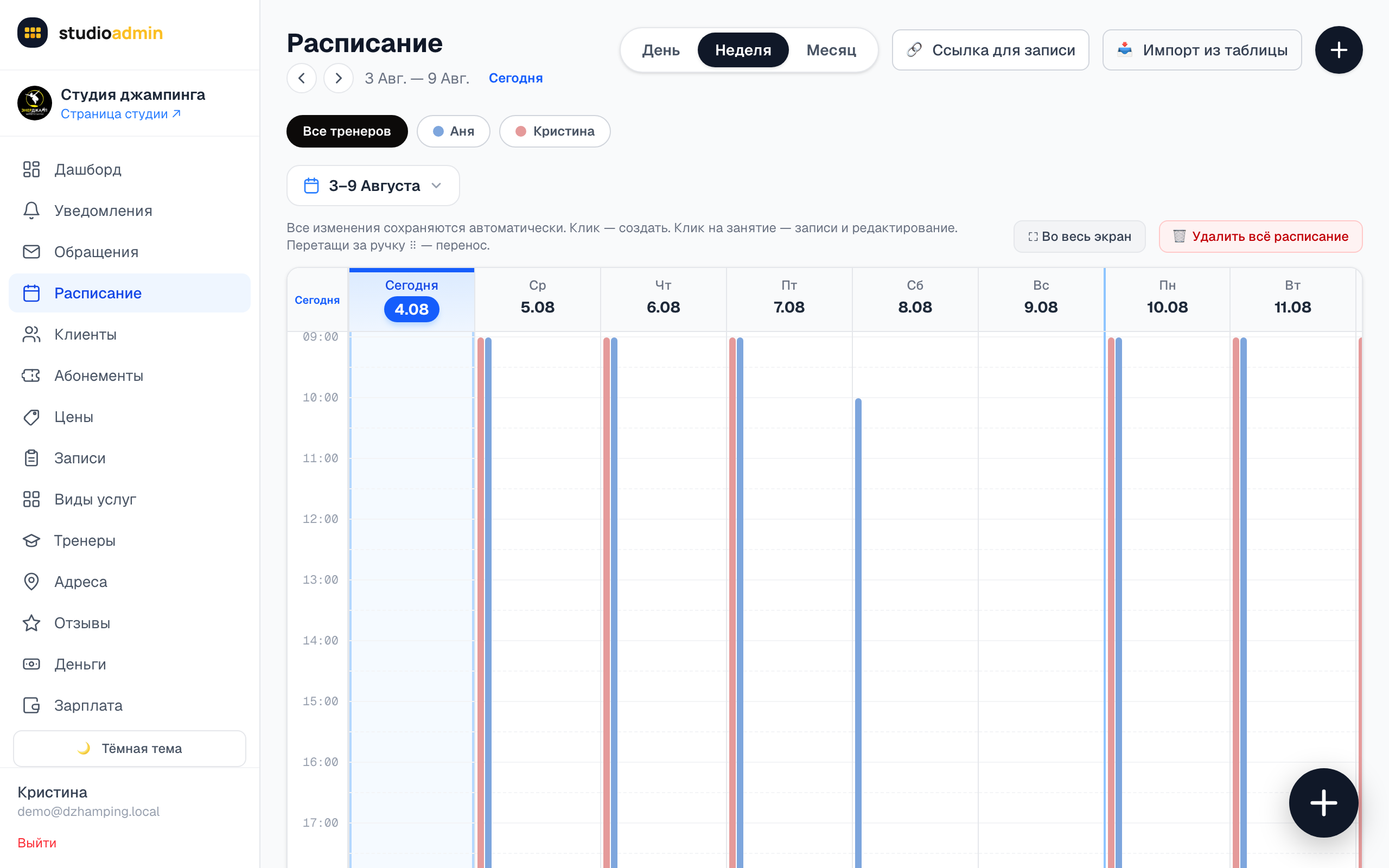Click the link icon on Ссылка для записи
The image size is (1389, 868).
point(914,50)
